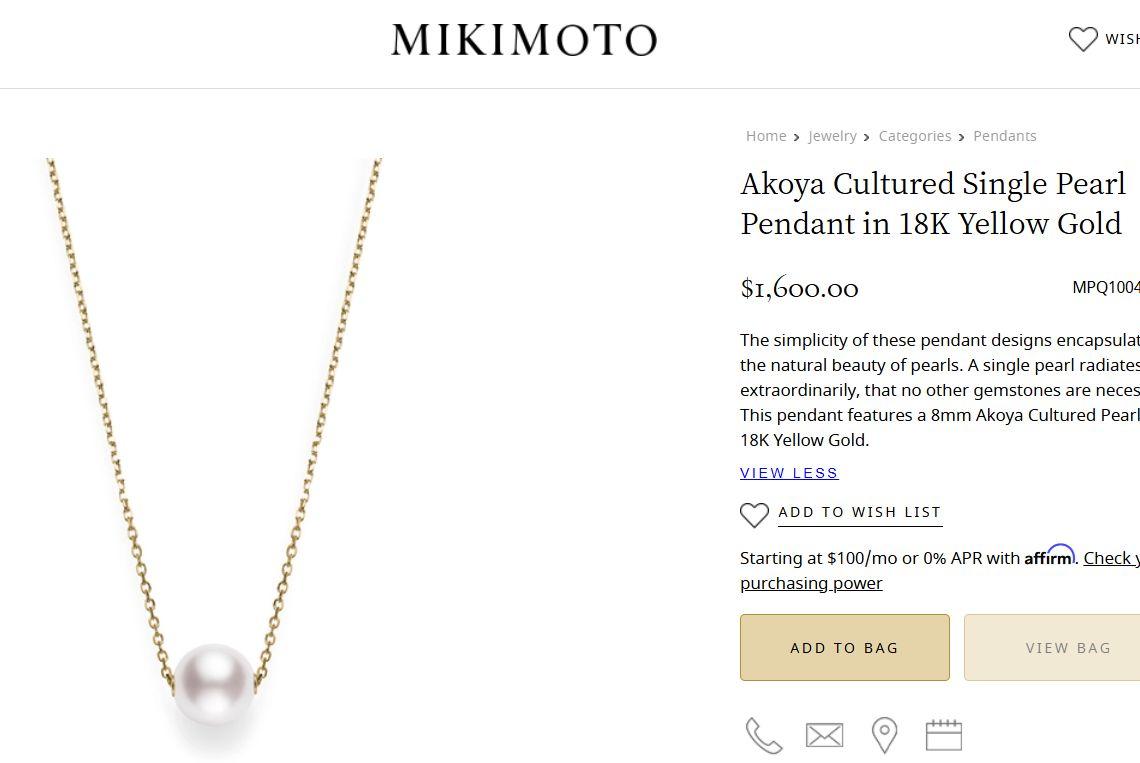Click the store locator pin icon
Screen dimensions: 1140x763
pyautogui.click(x=884, y=736)
